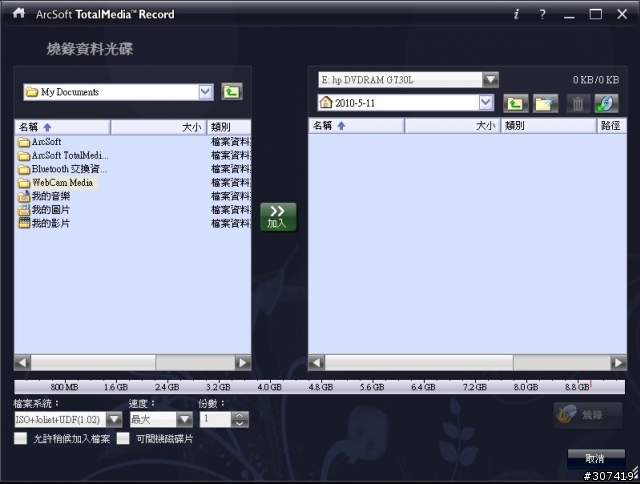The width and height of the screenshot is (640, 484).
Task: Click the 加入 add button
Action: (278, 217)
